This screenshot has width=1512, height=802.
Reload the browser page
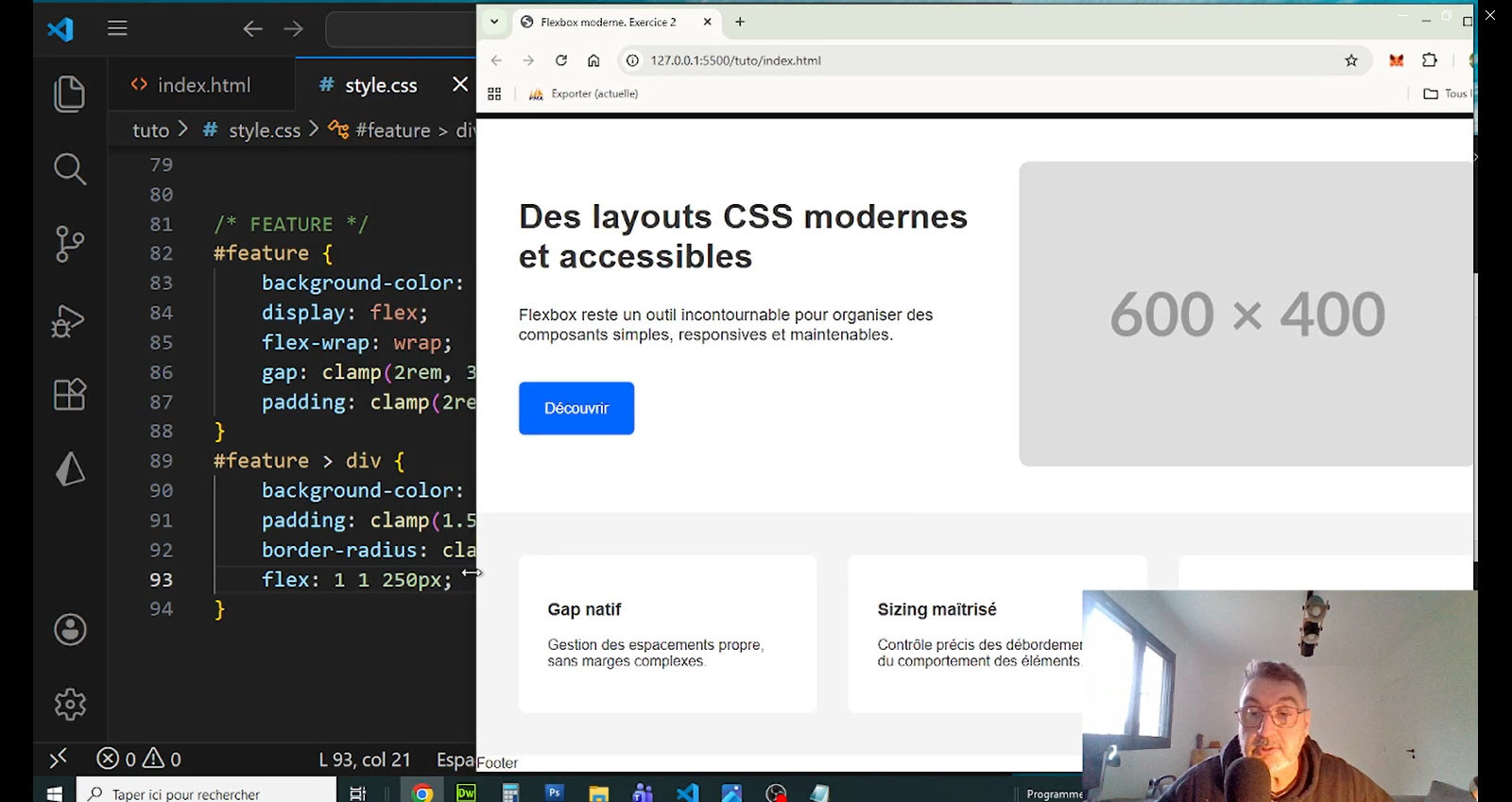coord(561,60)
